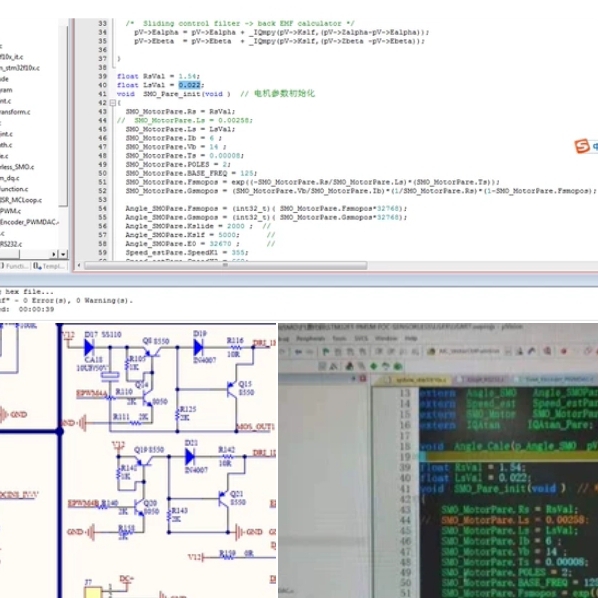Image resolution: width=598 pixels, height=598 pixels.
Task: Click the 1.54 value on line 39
Action: pyautogui.click(x=187, y=76)
